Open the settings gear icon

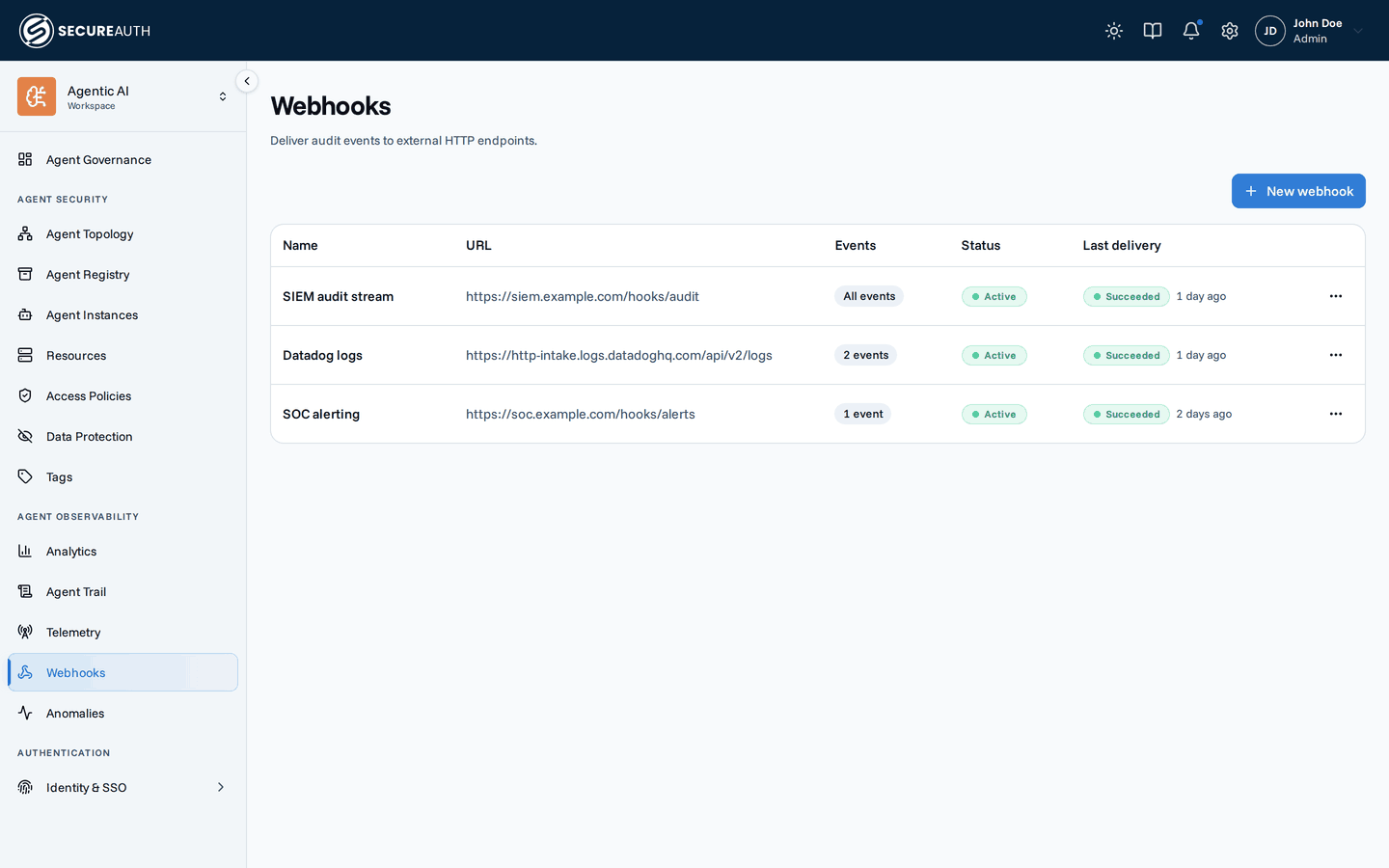click(x=1230, y=31)
